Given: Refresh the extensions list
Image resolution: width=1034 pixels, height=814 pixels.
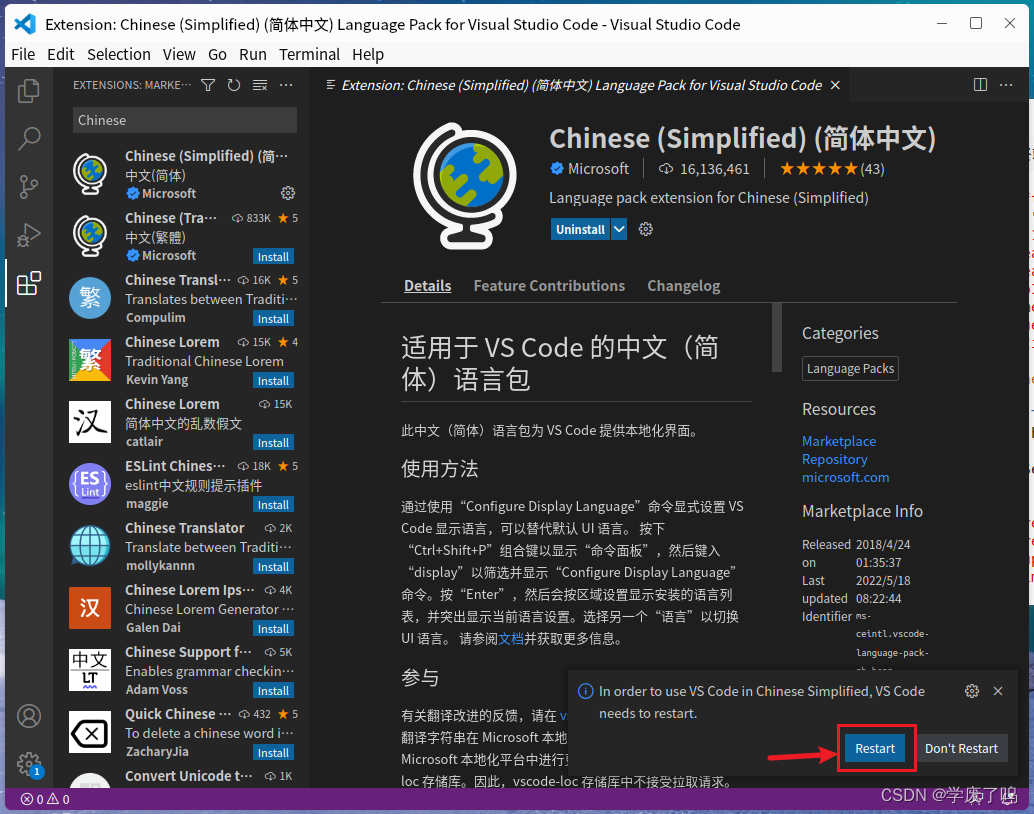Looking at the screenshot, I should point(233,85).
